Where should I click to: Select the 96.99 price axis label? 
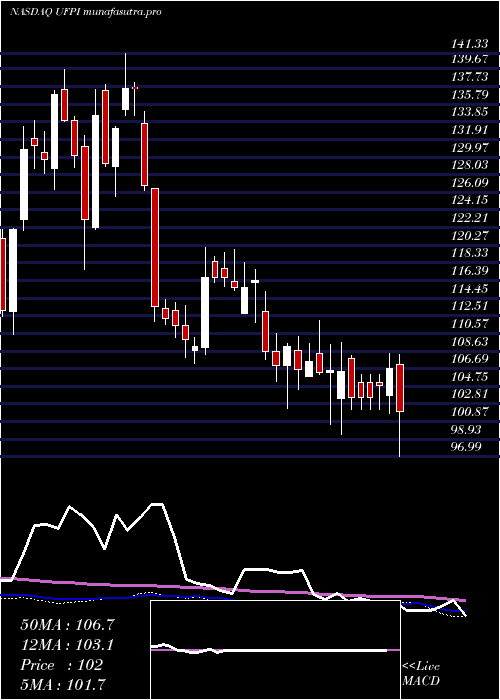pyautogui.click(x=467, y=447)
